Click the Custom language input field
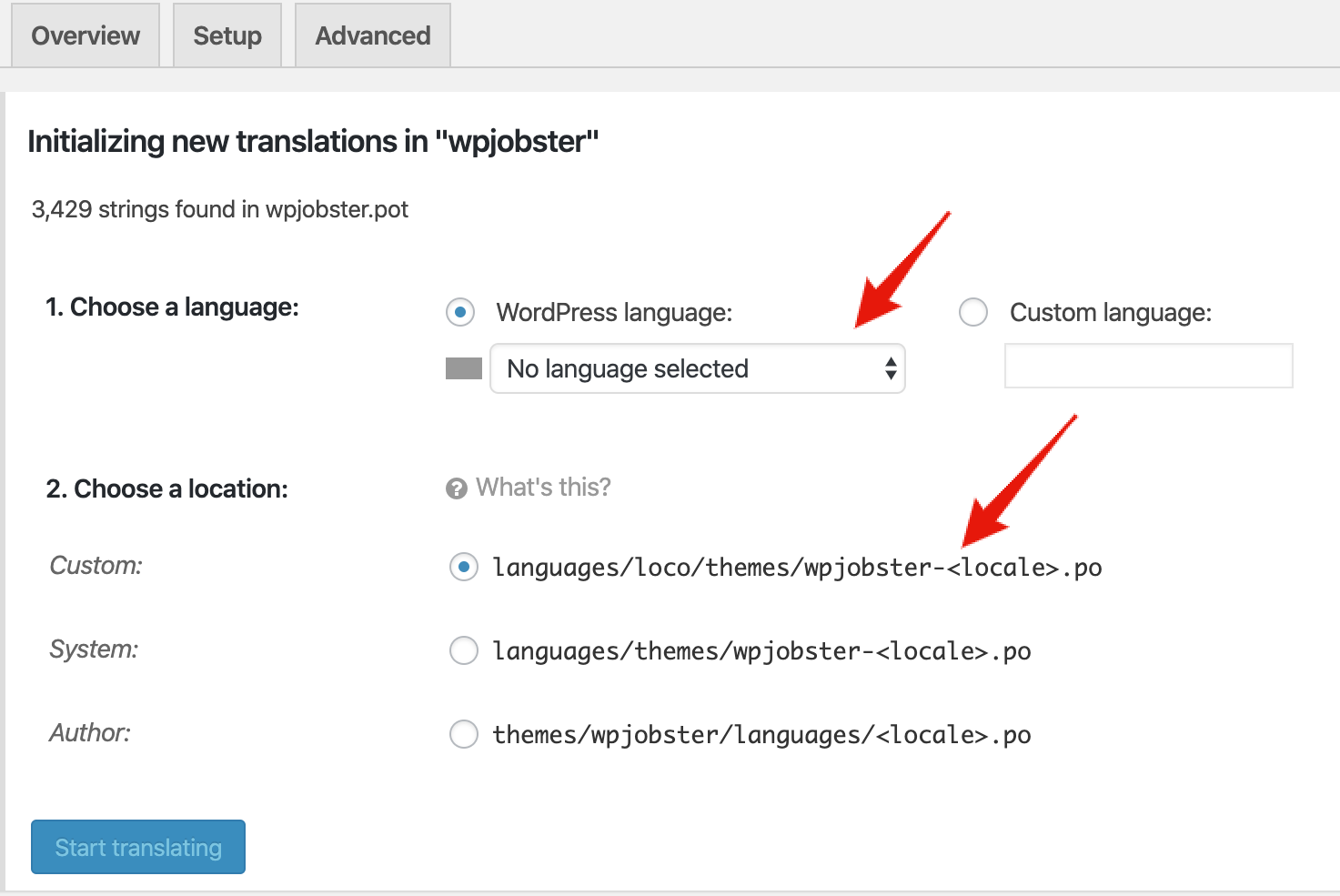 (x=1149, y=366)
